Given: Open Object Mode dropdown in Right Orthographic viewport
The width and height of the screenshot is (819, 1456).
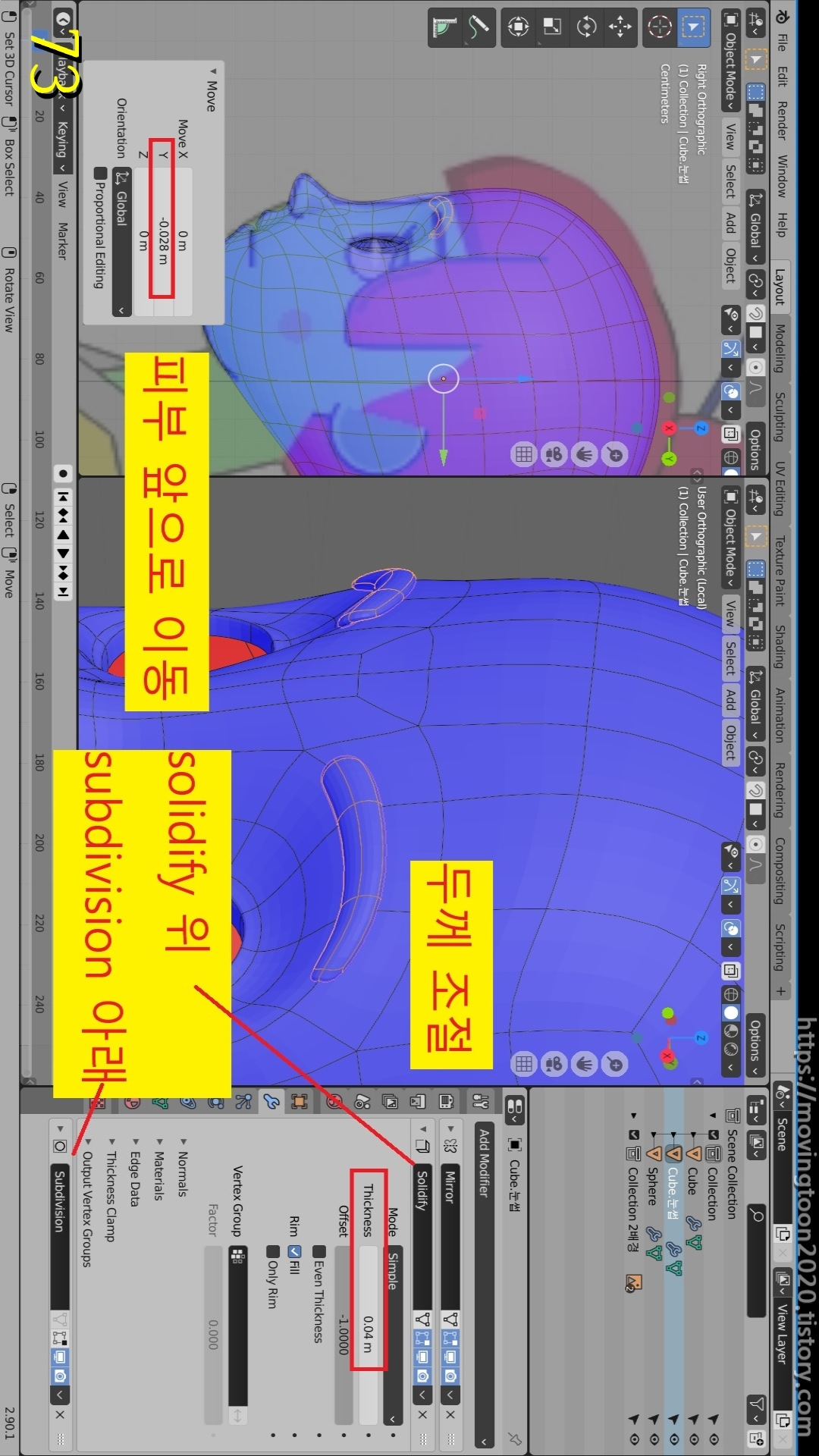Looking at the screenshot, I should pos(730,59).
